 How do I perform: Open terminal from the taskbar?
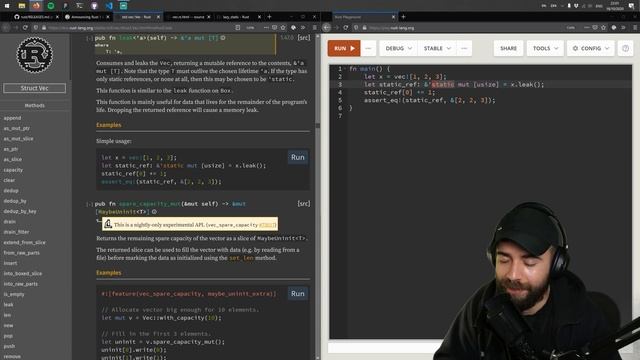[80, 6]
